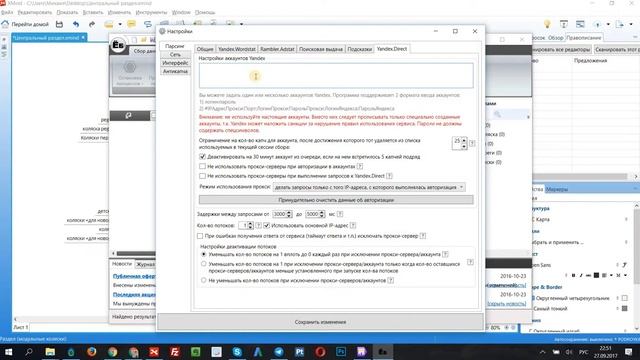Open the Инструменты menu in XMind
Image resolution: width=640 pixels, height=360 pixels.
click(x=151, y=12)
